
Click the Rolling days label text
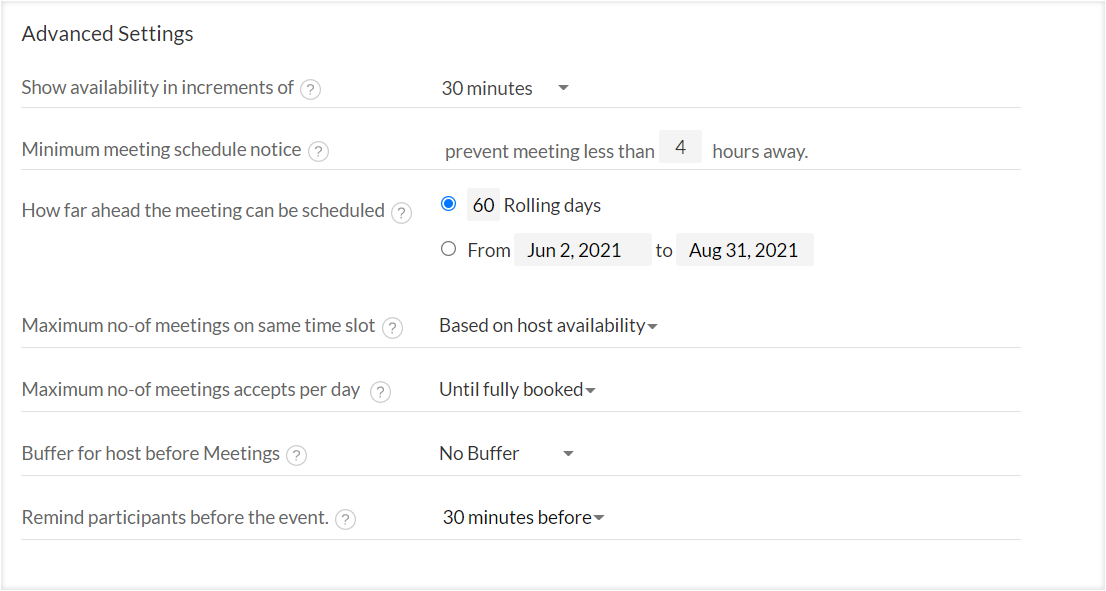pos(552,205)
